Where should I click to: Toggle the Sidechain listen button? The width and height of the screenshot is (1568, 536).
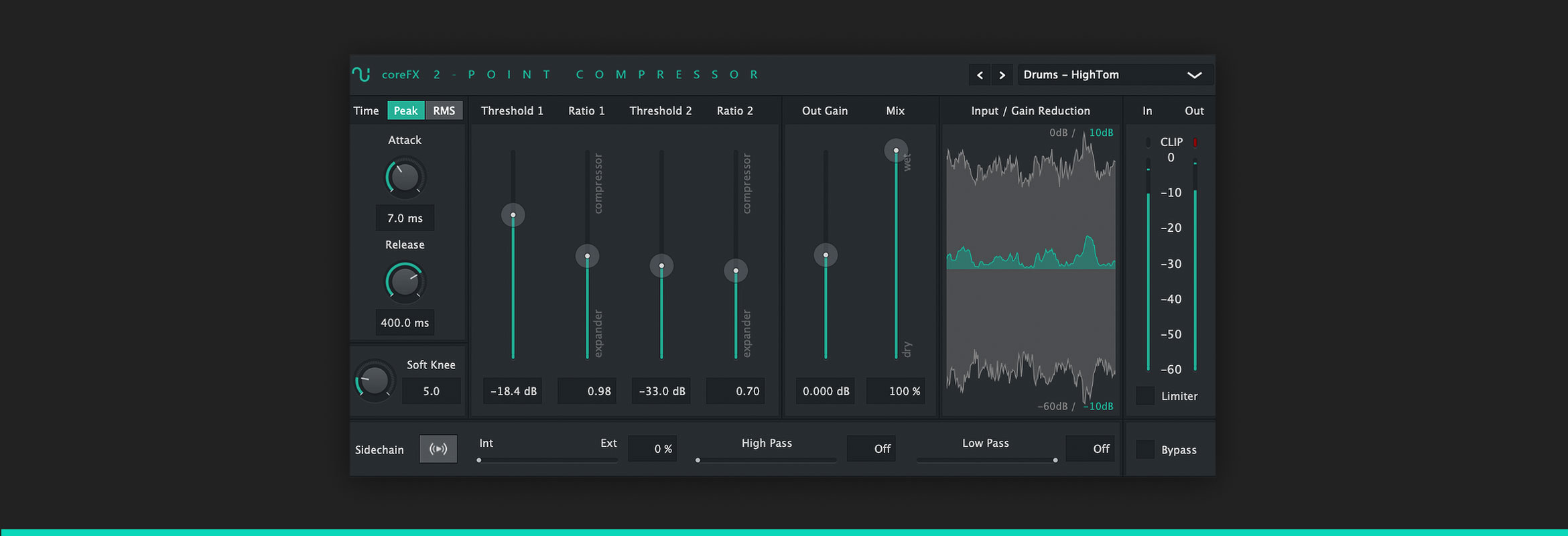438,449
